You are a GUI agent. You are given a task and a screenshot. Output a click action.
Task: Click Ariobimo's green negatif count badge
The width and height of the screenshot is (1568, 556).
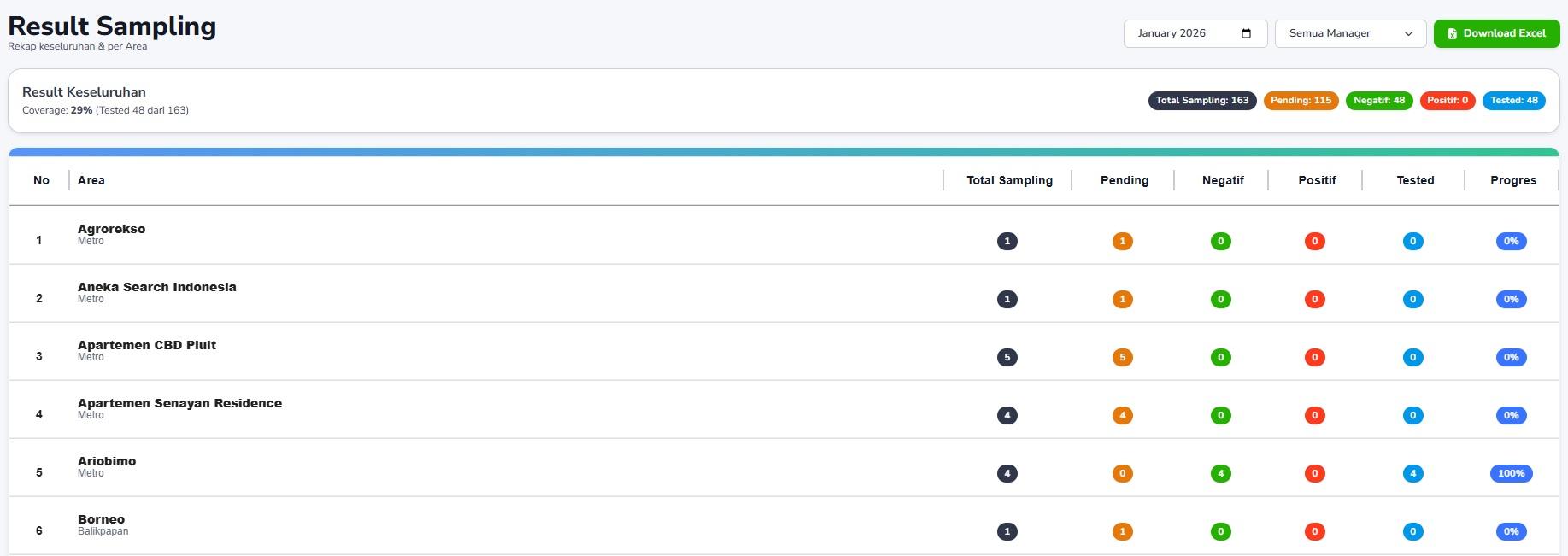point(1220,473)
